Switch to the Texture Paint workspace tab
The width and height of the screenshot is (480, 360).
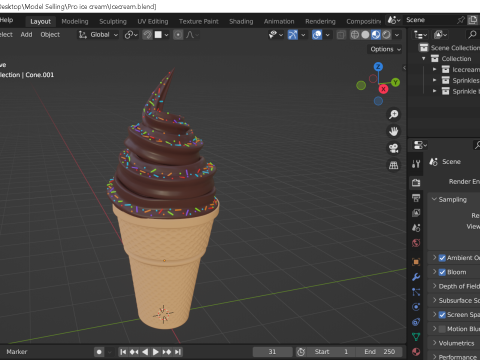[199, 21]
